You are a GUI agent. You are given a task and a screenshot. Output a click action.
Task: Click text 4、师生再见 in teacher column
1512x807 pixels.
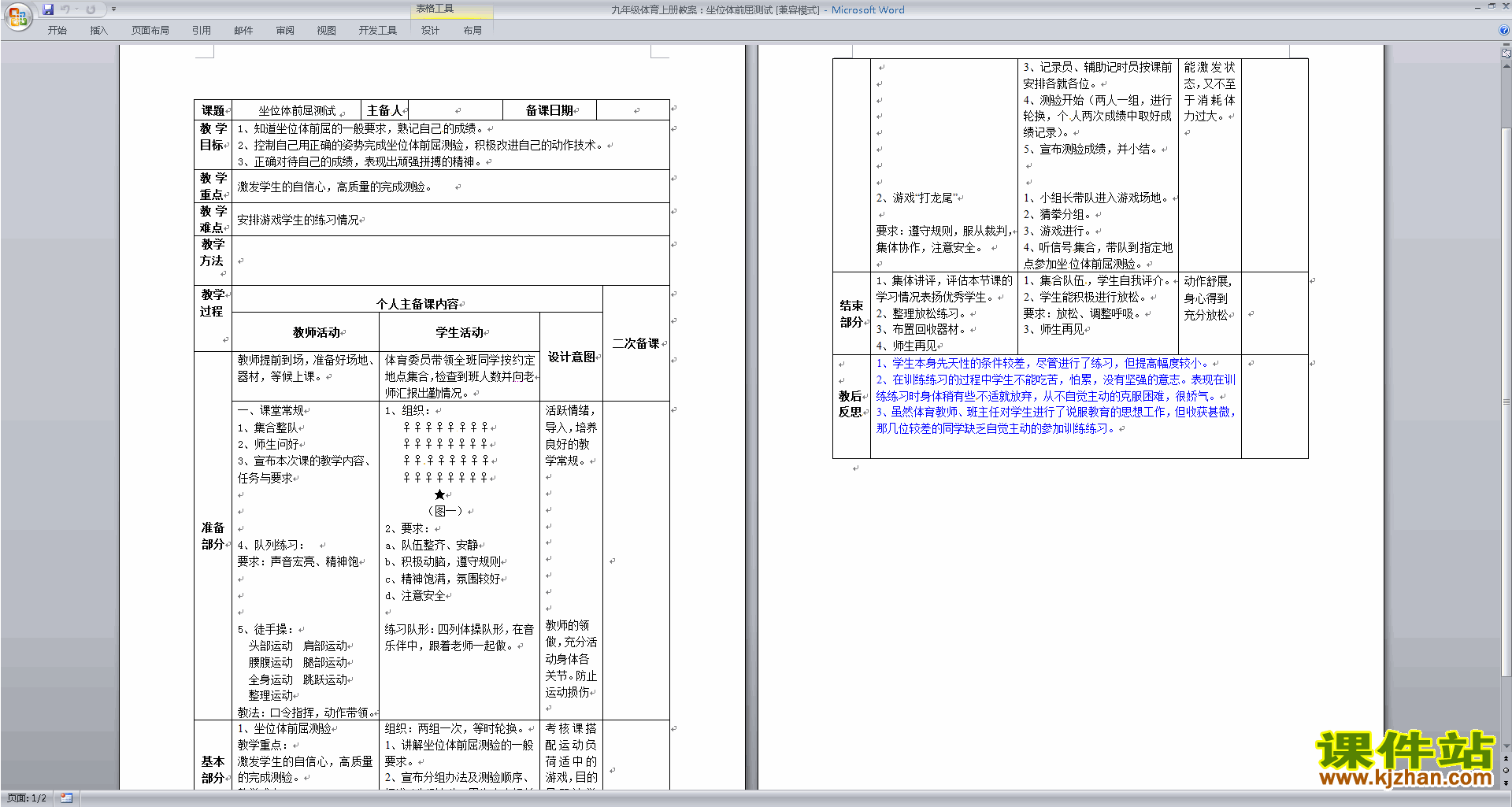pos(906,346)
